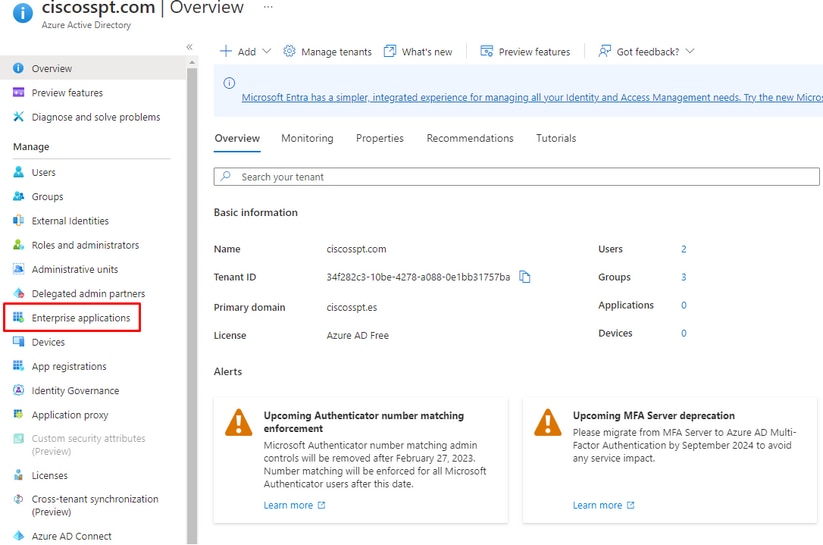823x545 pixels.
Task: Open the Applications count link 0
Action: click(683, 305)
